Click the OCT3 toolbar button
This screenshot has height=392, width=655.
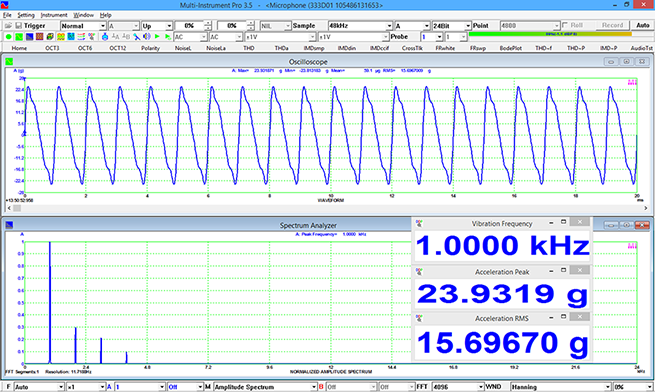(x=52, y=48)
